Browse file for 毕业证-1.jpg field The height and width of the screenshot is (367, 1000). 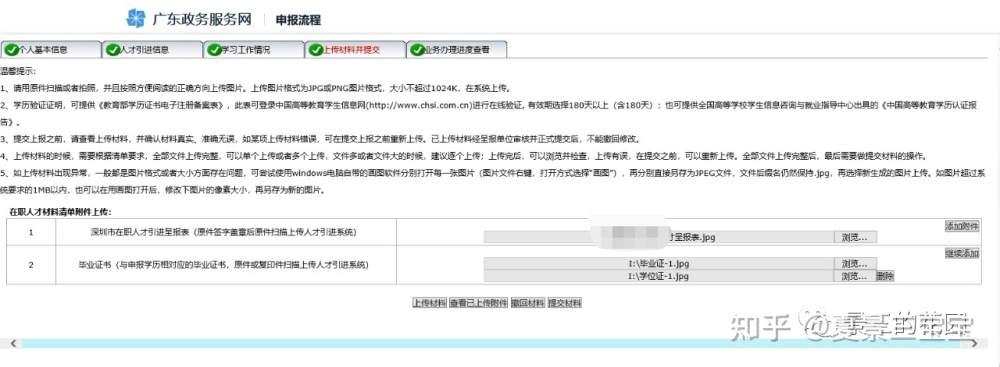coord(855,264)
